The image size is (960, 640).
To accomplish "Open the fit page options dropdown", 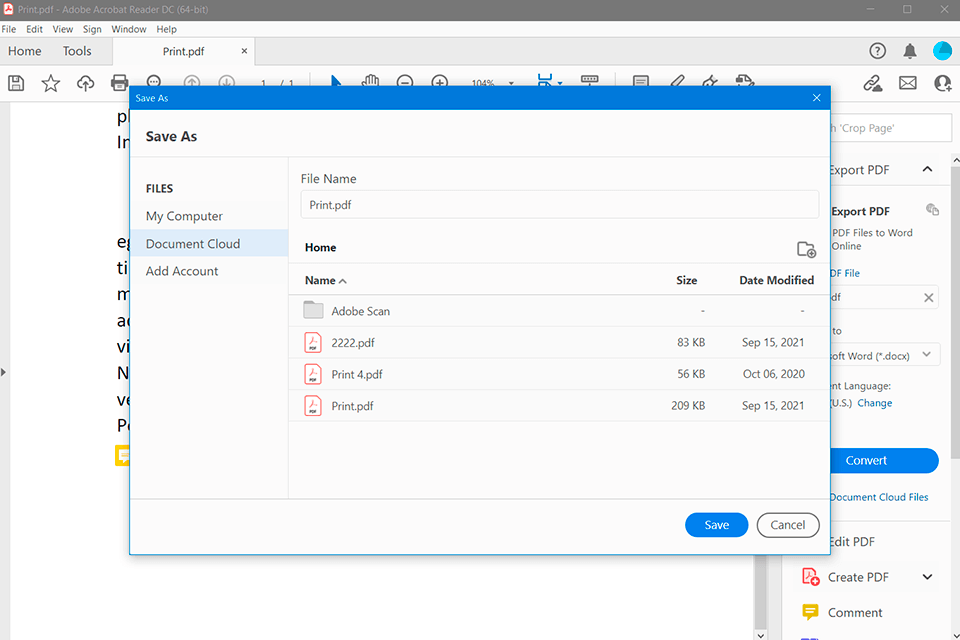I will (x=560, y=83).
